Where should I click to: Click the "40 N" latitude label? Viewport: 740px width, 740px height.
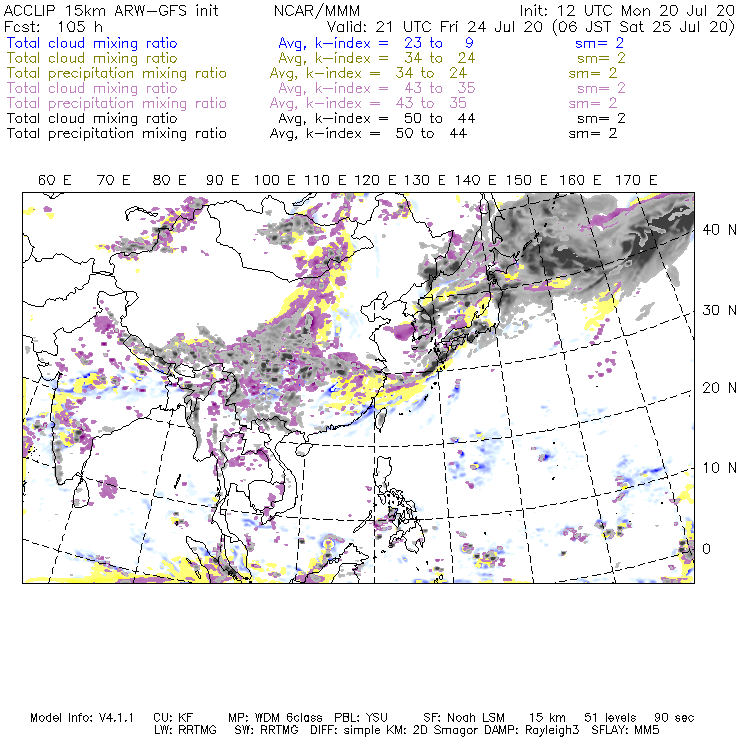pyautogui.click(x=719, y=230)
